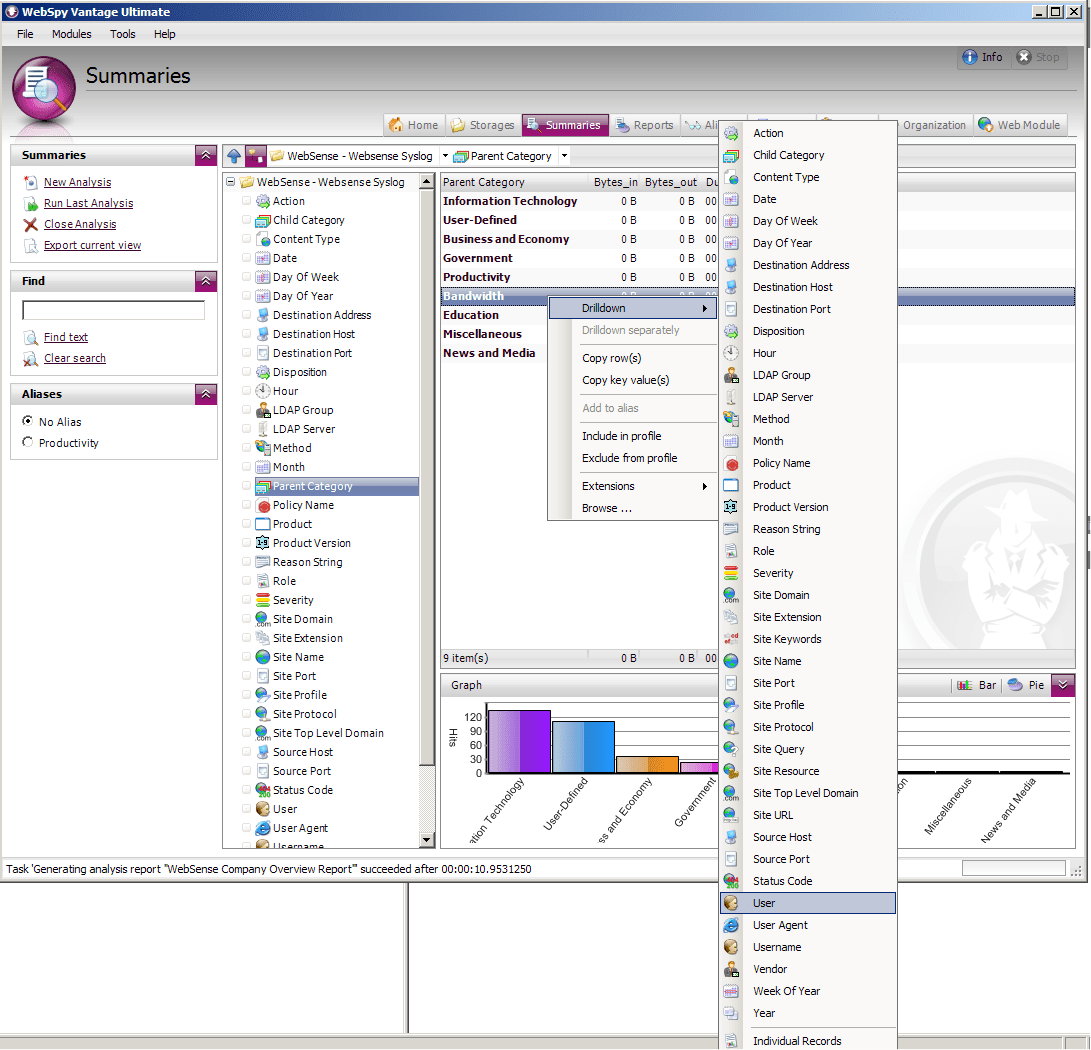Switch graph to Bar chart

point(976,685)
